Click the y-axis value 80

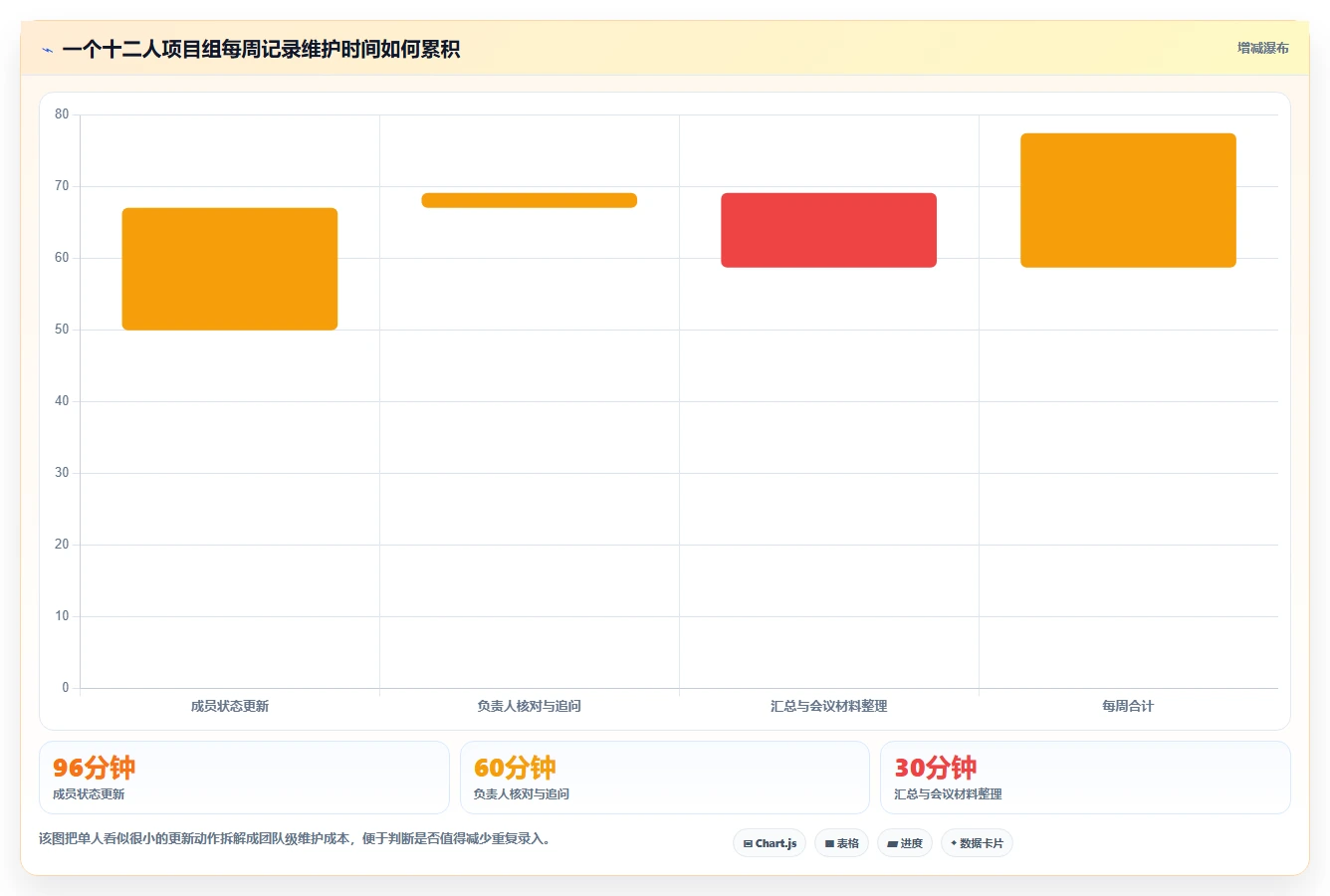coord(62,114)
